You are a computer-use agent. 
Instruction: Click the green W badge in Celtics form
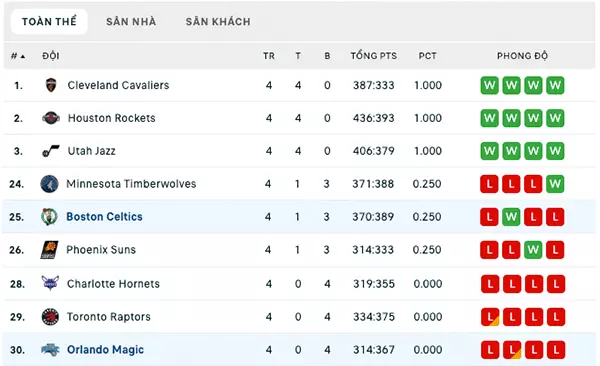511,217
